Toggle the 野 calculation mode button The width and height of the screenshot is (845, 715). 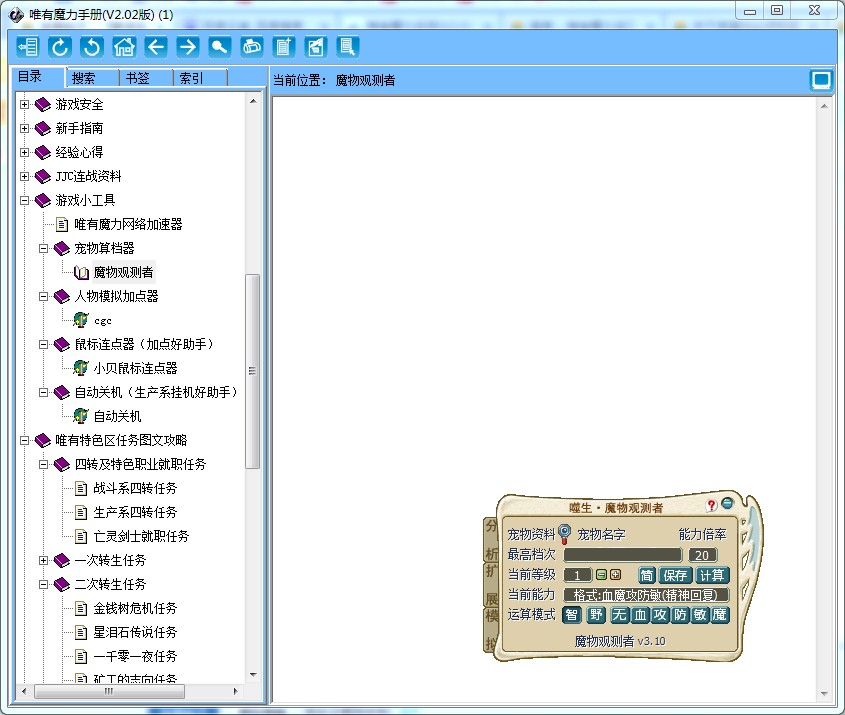[596, 615]
